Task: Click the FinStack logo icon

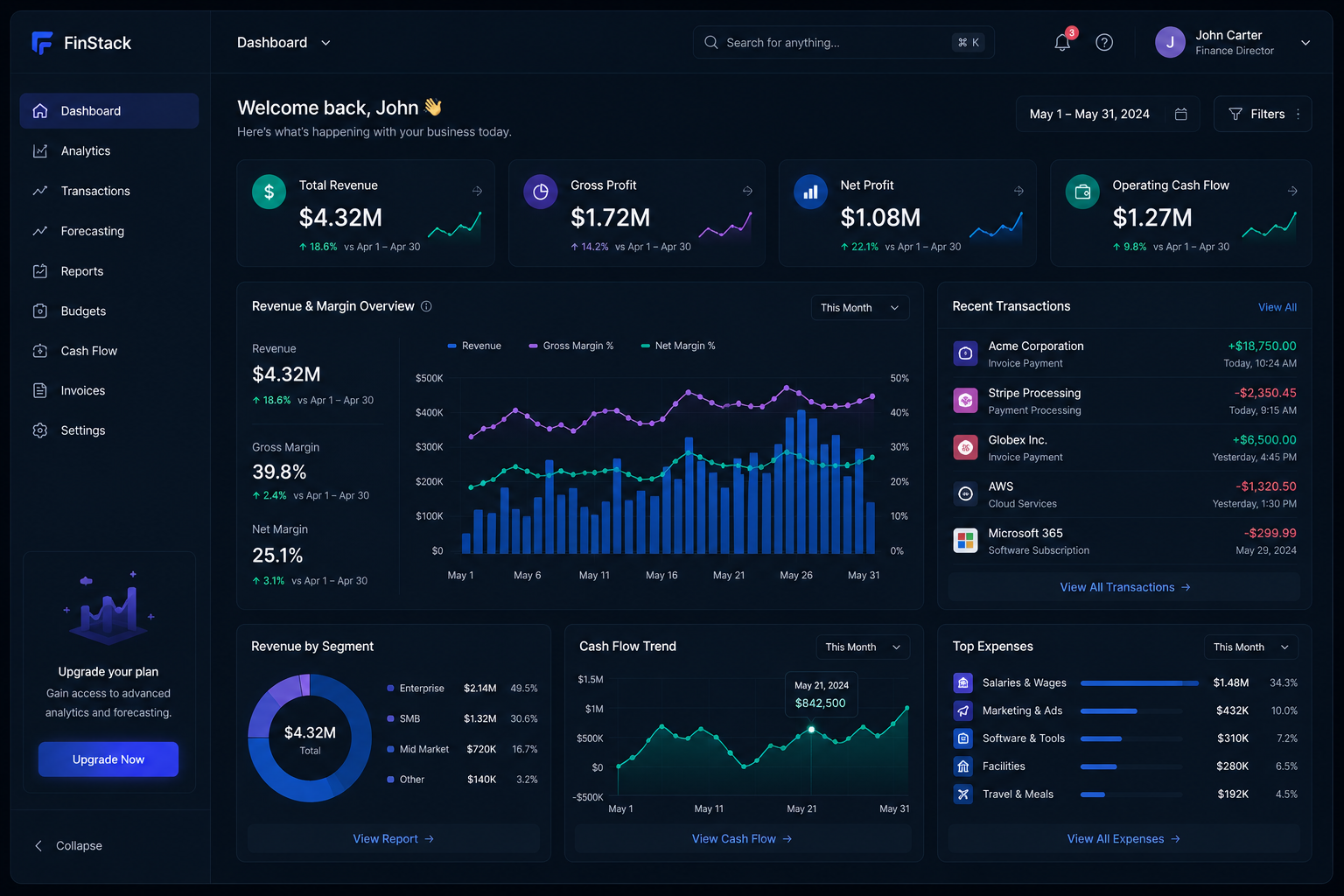Action: click(x=42, y=42)
